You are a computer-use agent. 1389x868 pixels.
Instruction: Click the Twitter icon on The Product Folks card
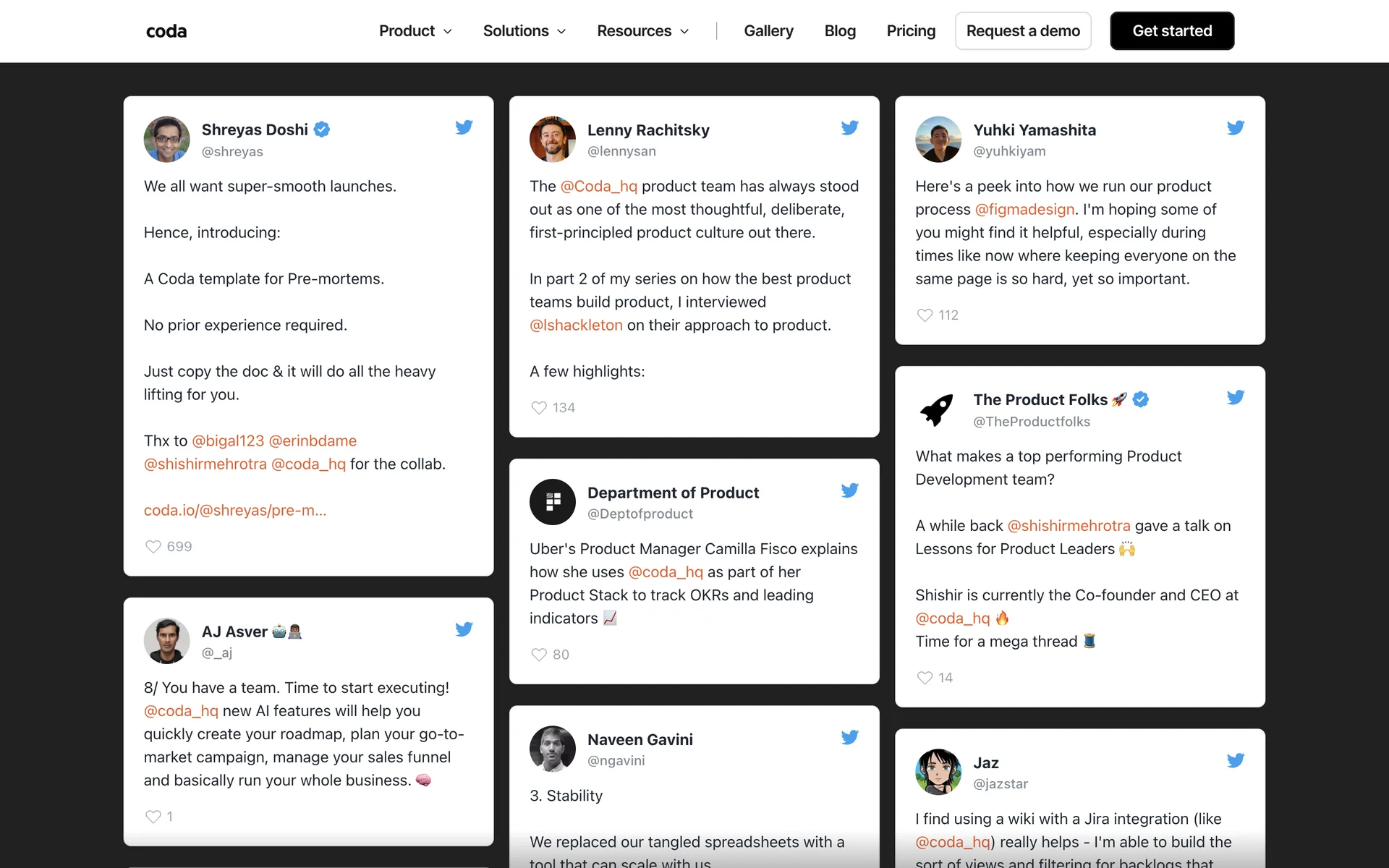pos(1235,397)
